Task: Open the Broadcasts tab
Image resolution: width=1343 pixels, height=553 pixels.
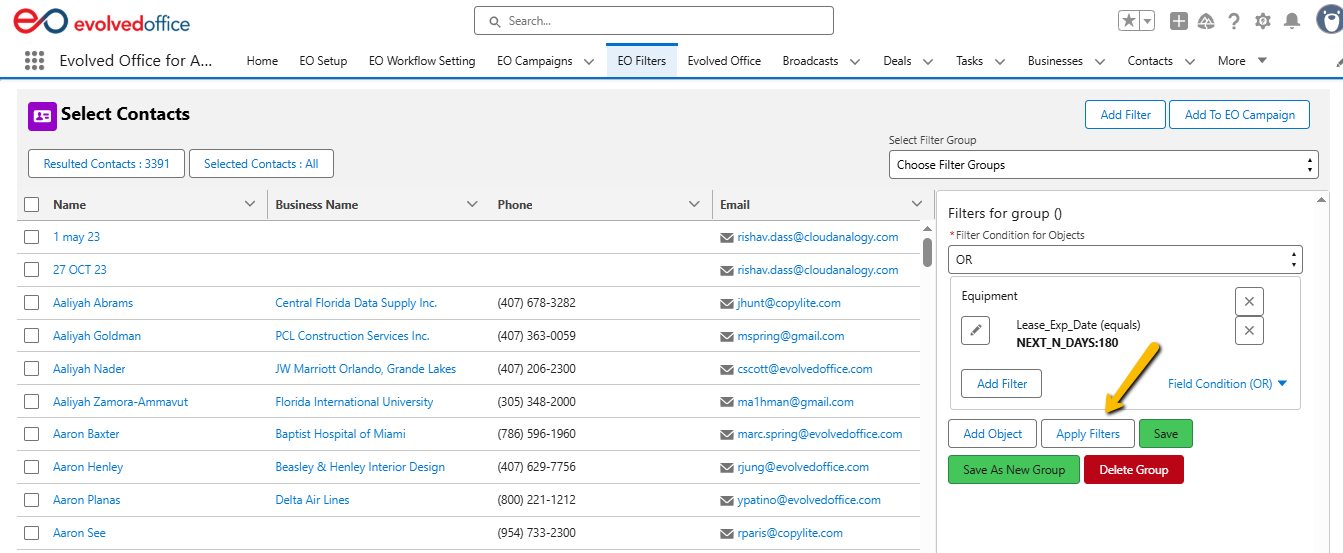Action: point(810,61)
